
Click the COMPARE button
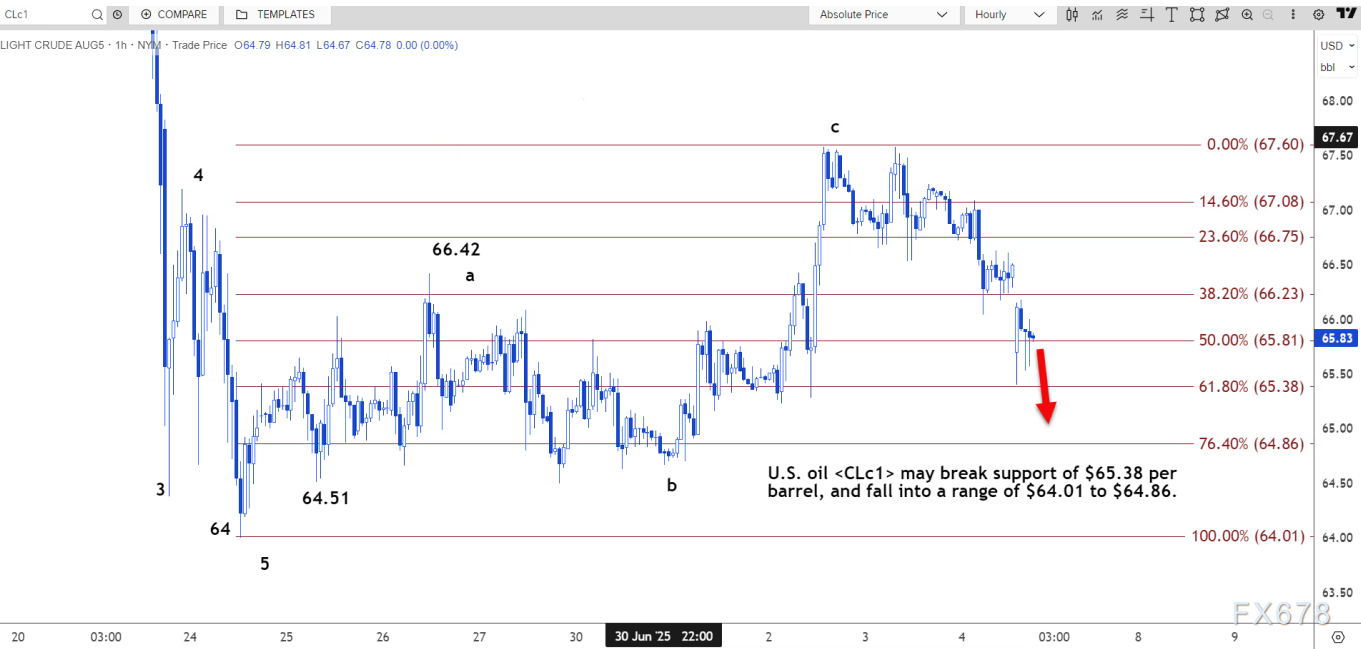pyautogui.click(x=174, y=14)
